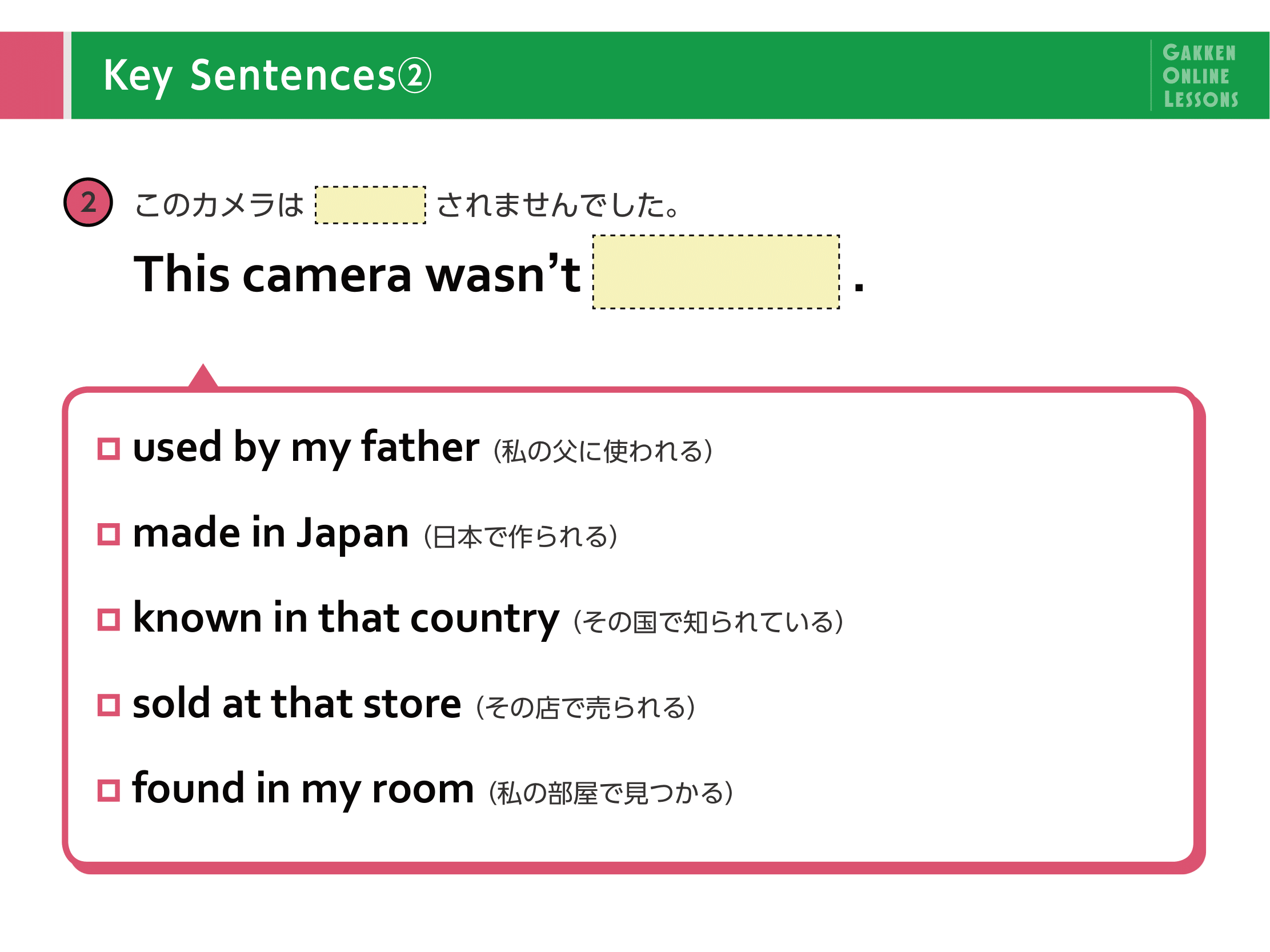Select the small blank in the Japanese sentence
This screenshot has height=952, width=1270.
coord(370,205)
